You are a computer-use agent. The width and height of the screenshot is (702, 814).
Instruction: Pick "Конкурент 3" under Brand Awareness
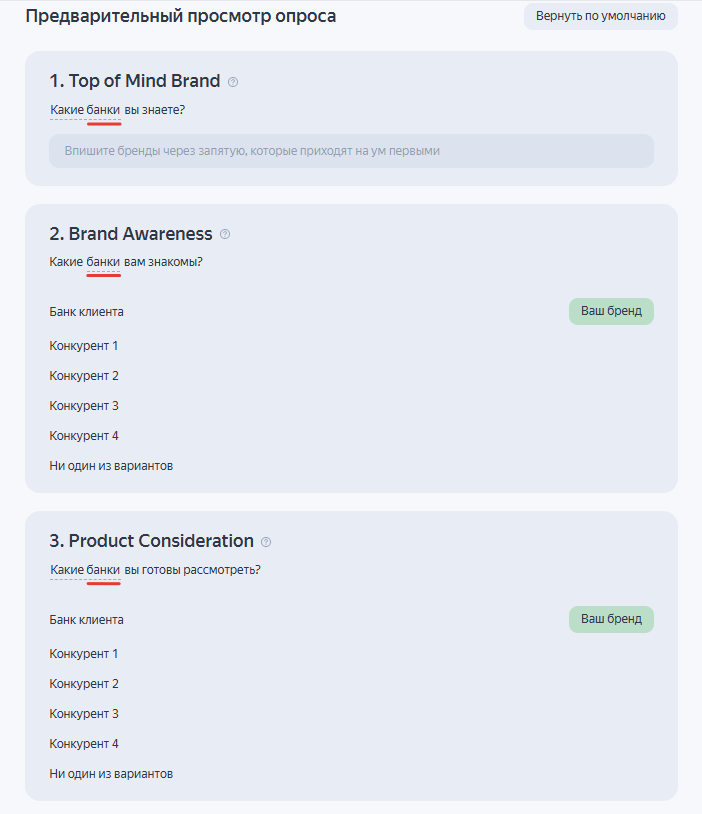(x=84, y=406)
